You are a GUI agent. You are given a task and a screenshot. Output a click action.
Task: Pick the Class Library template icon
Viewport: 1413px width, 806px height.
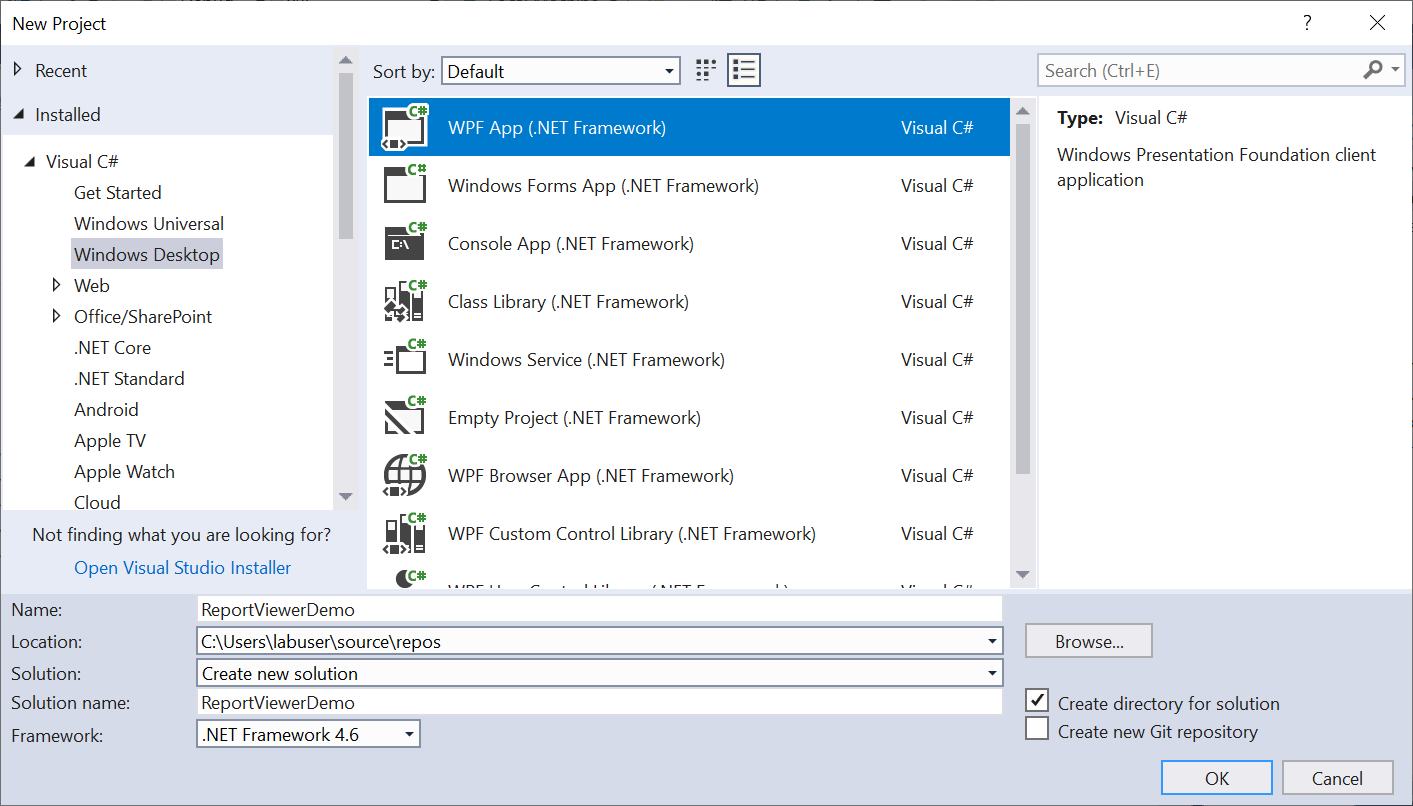coord(405,302)
